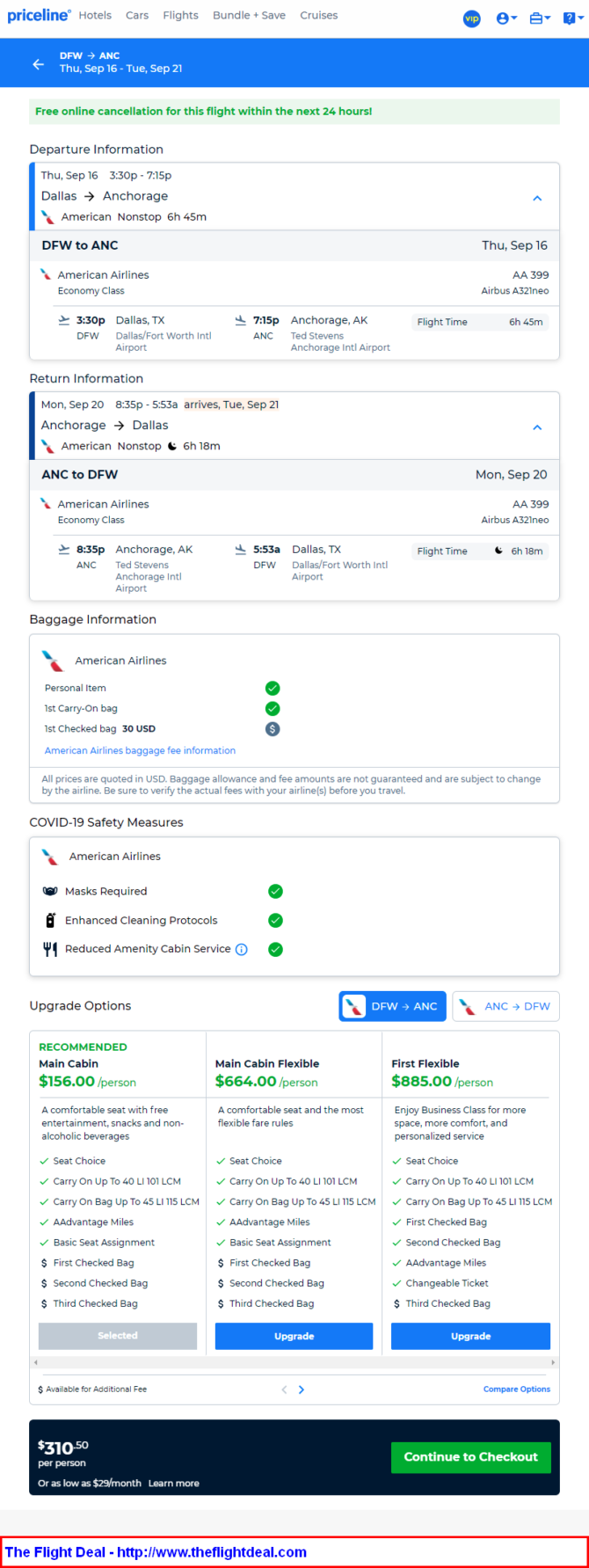
Task: Open the Bundle + Save menu item
Action: [249, 15]
